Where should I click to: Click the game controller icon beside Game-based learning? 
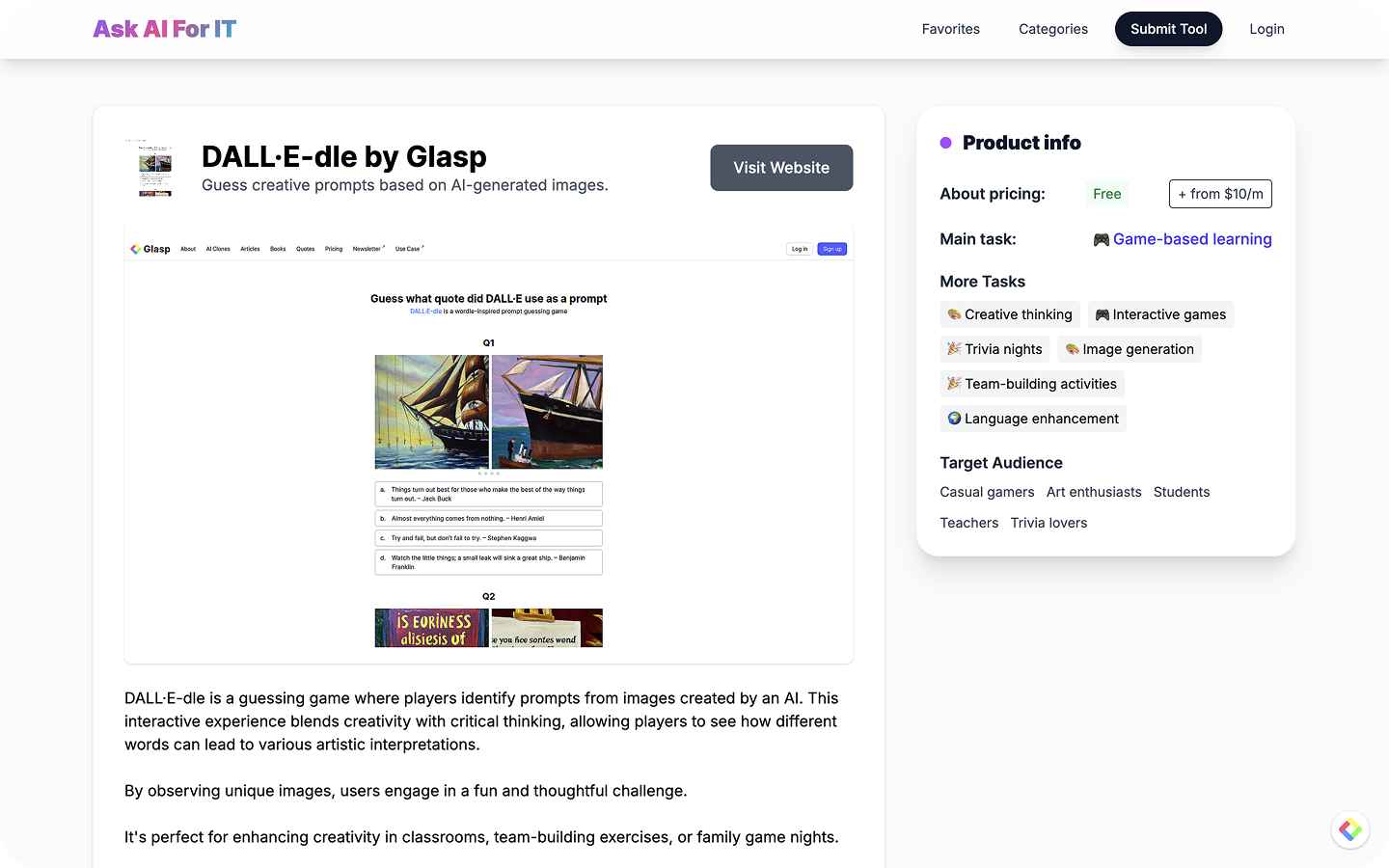pyautogui.click(x=1102, y=239)
